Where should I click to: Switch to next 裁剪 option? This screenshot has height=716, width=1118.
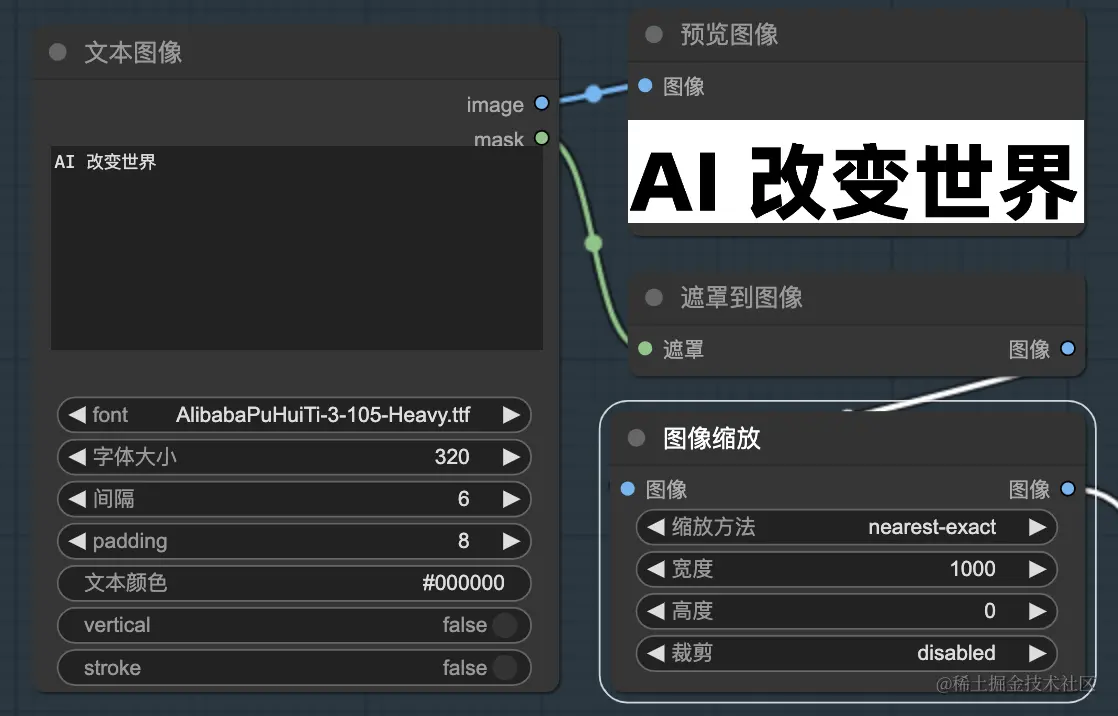(x=1037, y=653)
